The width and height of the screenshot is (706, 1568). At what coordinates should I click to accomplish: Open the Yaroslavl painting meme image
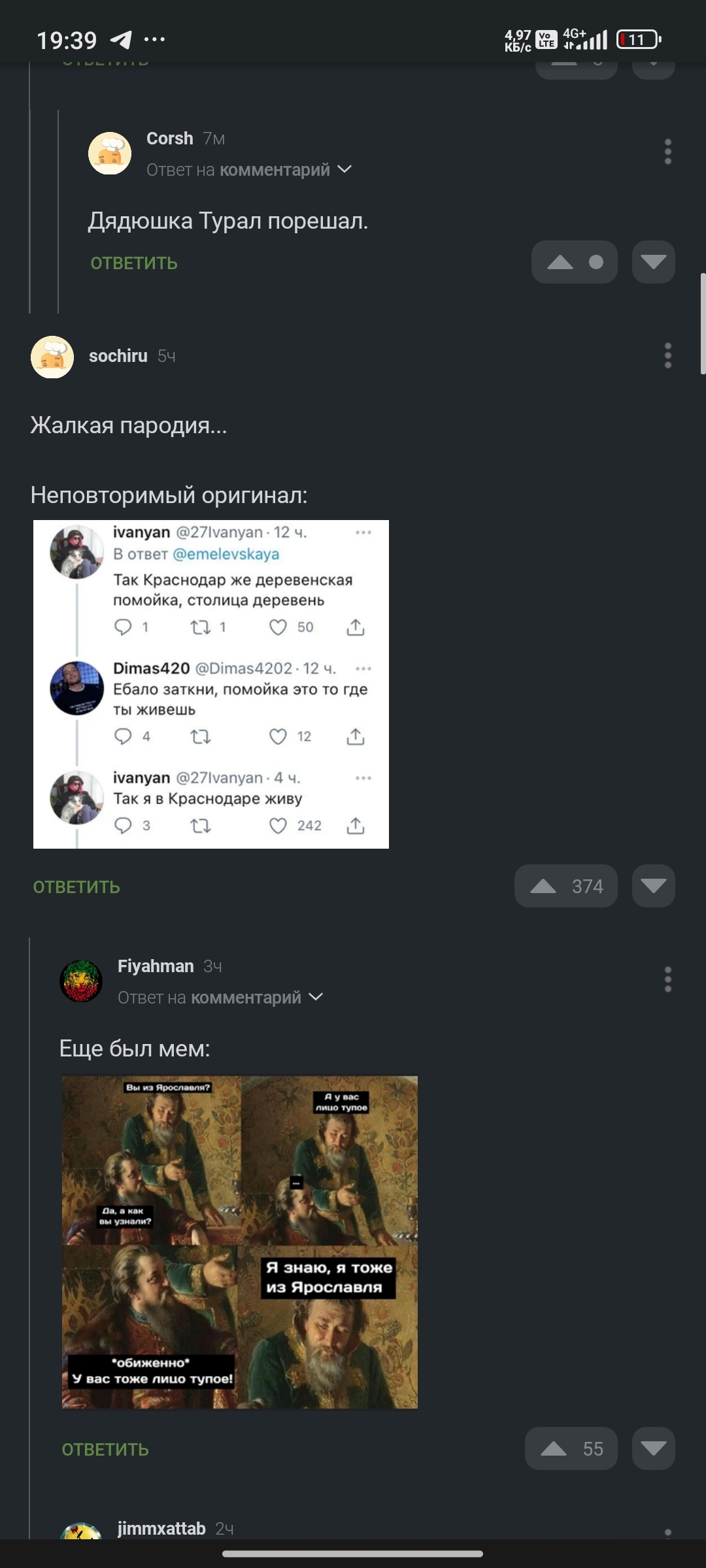(240, 1242)
